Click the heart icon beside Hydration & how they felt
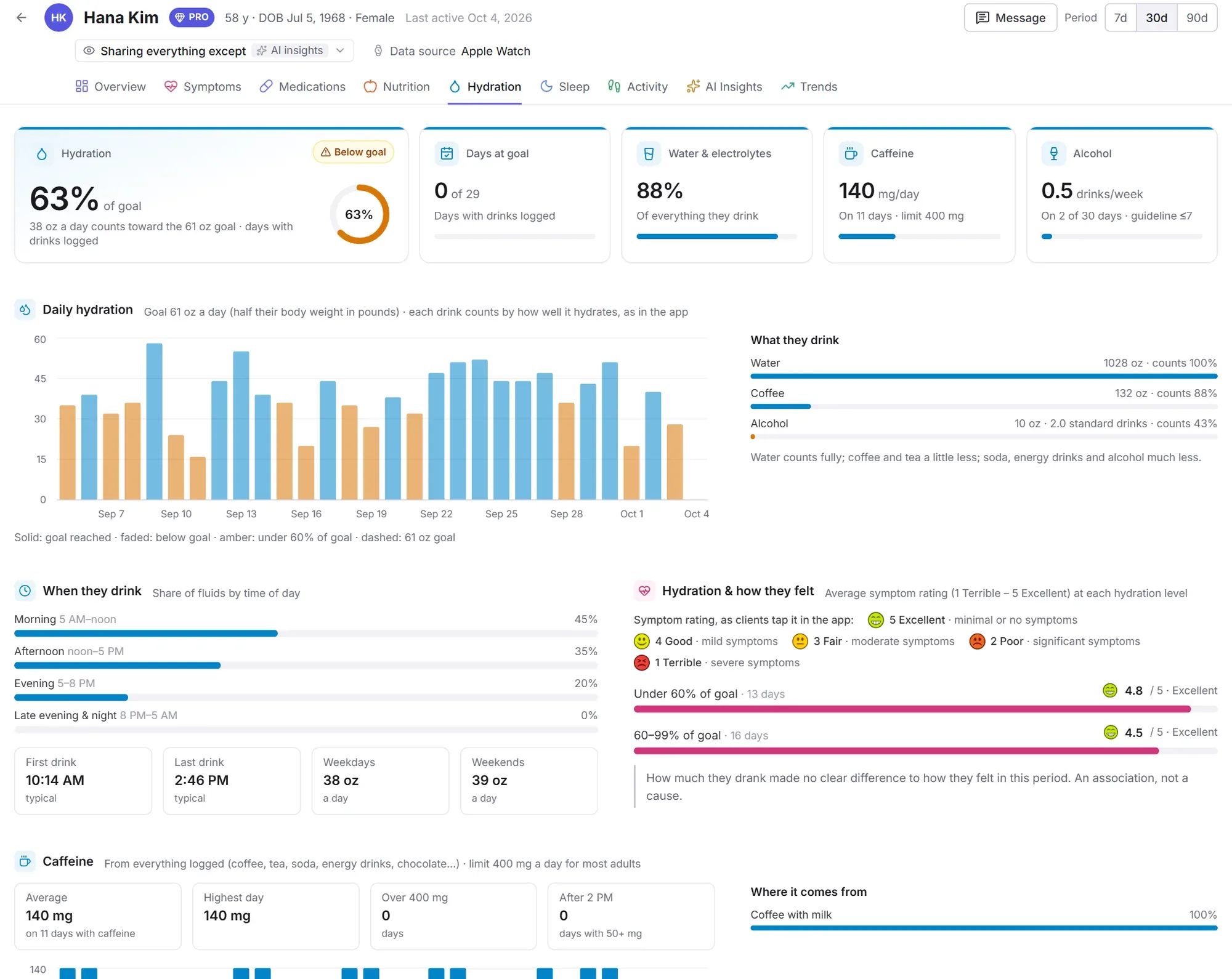Image resolution: width=1232 pixels, height=979 pixels. (x=644, y=591)
